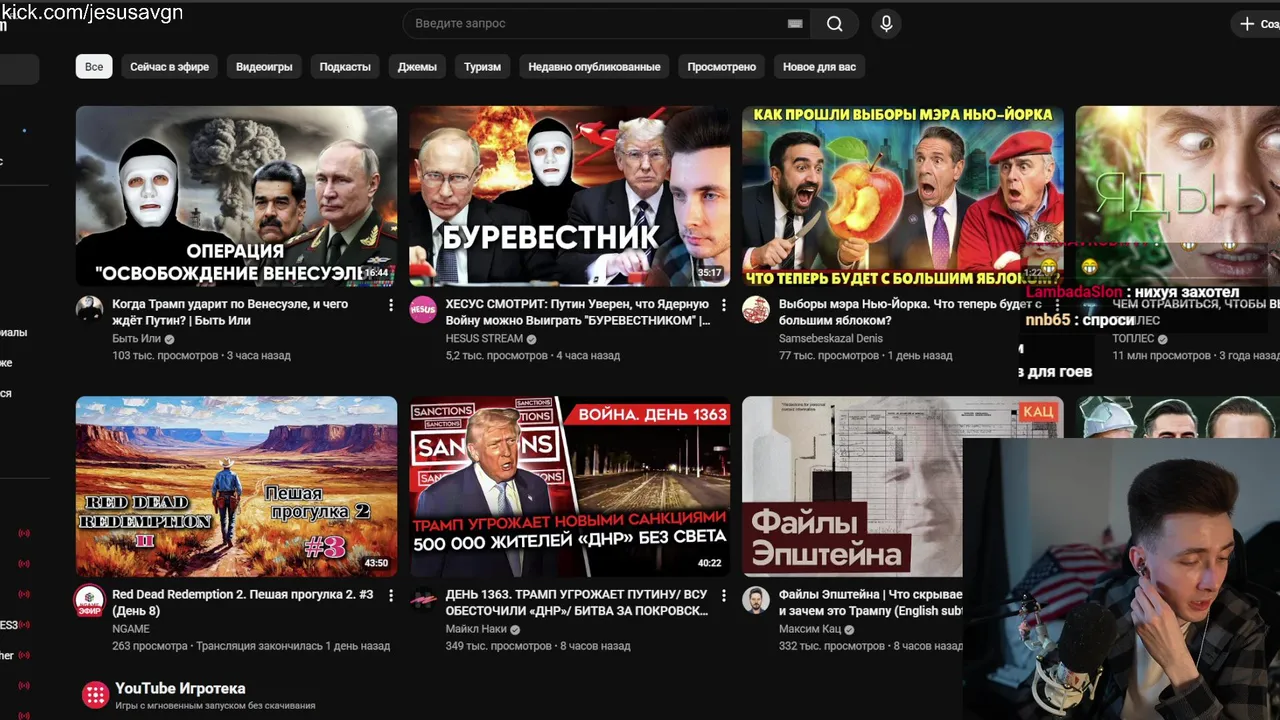This screenshot has width=1280, height=720.
Task: Open the 'Освобождение Венесуэлы' video thumbnail
Action: click(236, 196)
